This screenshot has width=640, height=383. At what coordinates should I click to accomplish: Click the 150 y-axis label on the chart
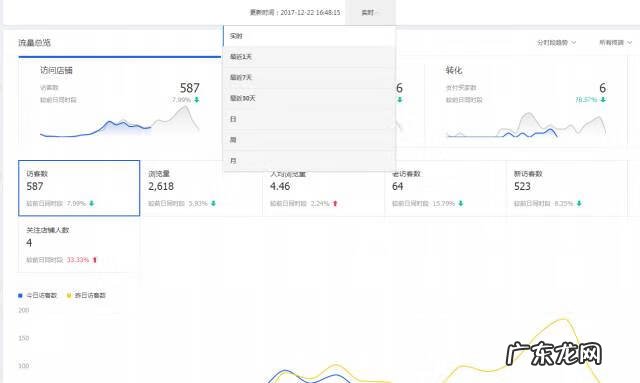pyautogui.click(x=24, y=338)
